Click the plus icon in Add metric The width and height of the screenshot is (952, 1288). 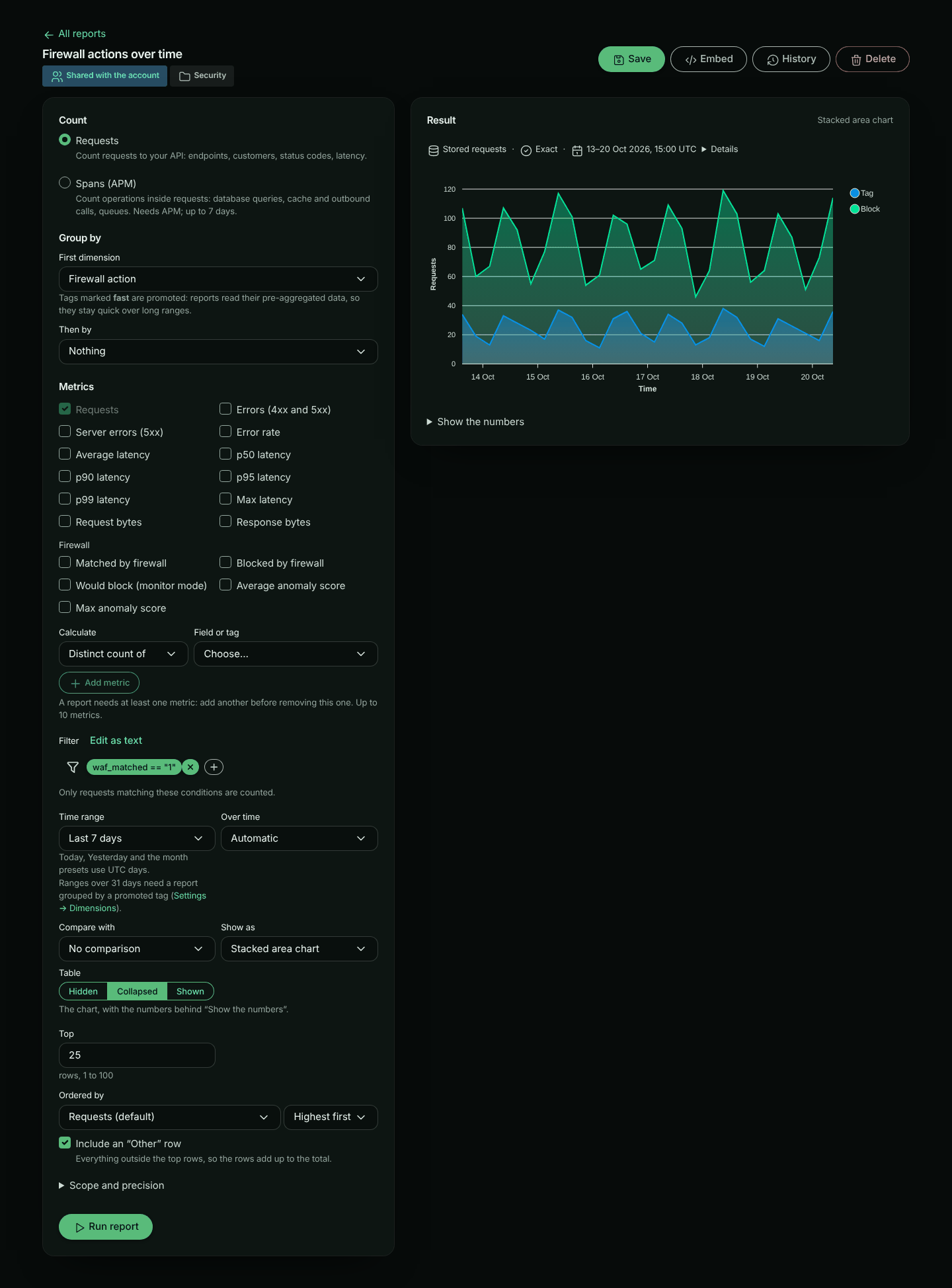[x=75, y=683]
